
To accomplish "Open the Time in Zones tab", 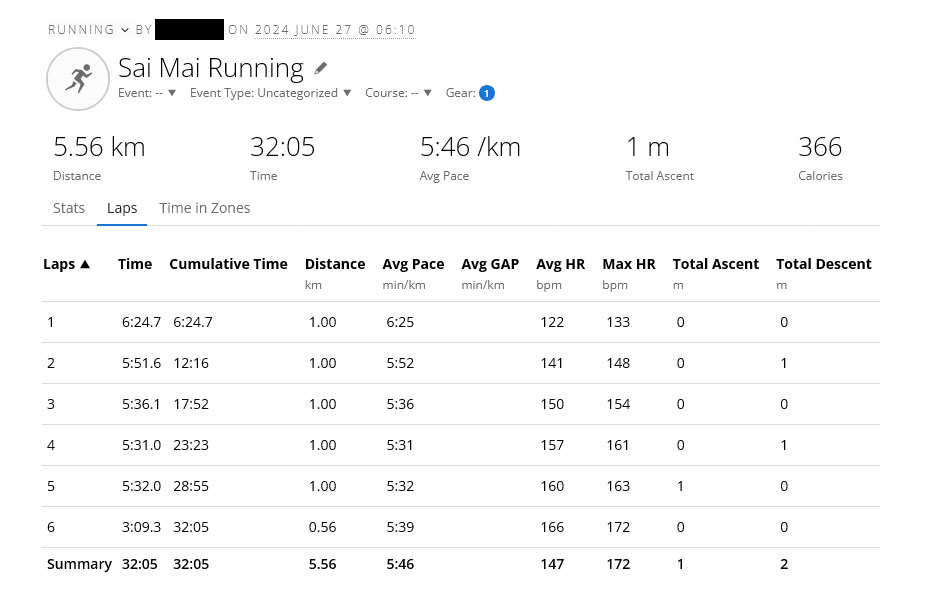I will (205, 208).
